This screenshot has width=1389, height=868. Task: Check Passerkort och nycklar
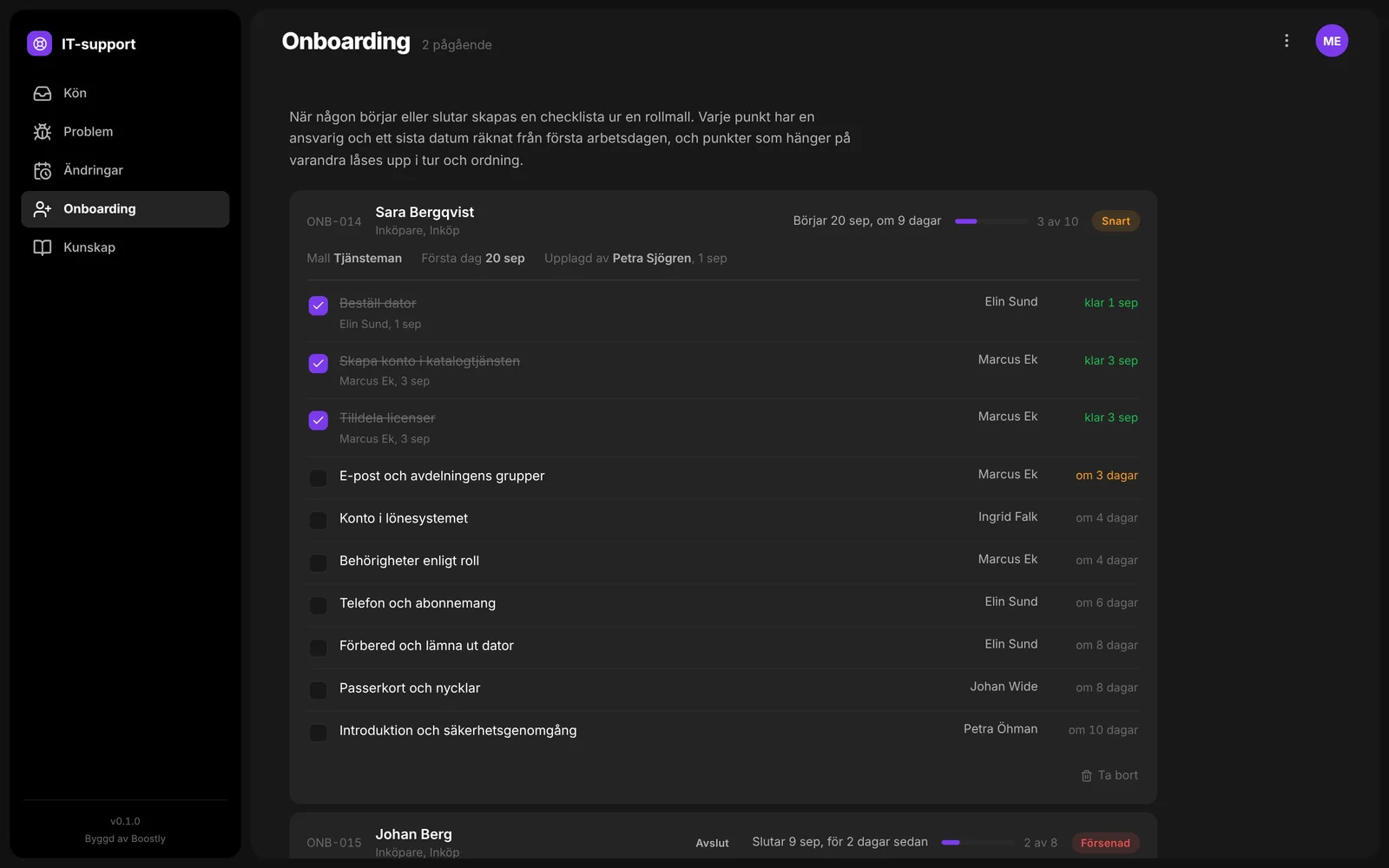319,690
